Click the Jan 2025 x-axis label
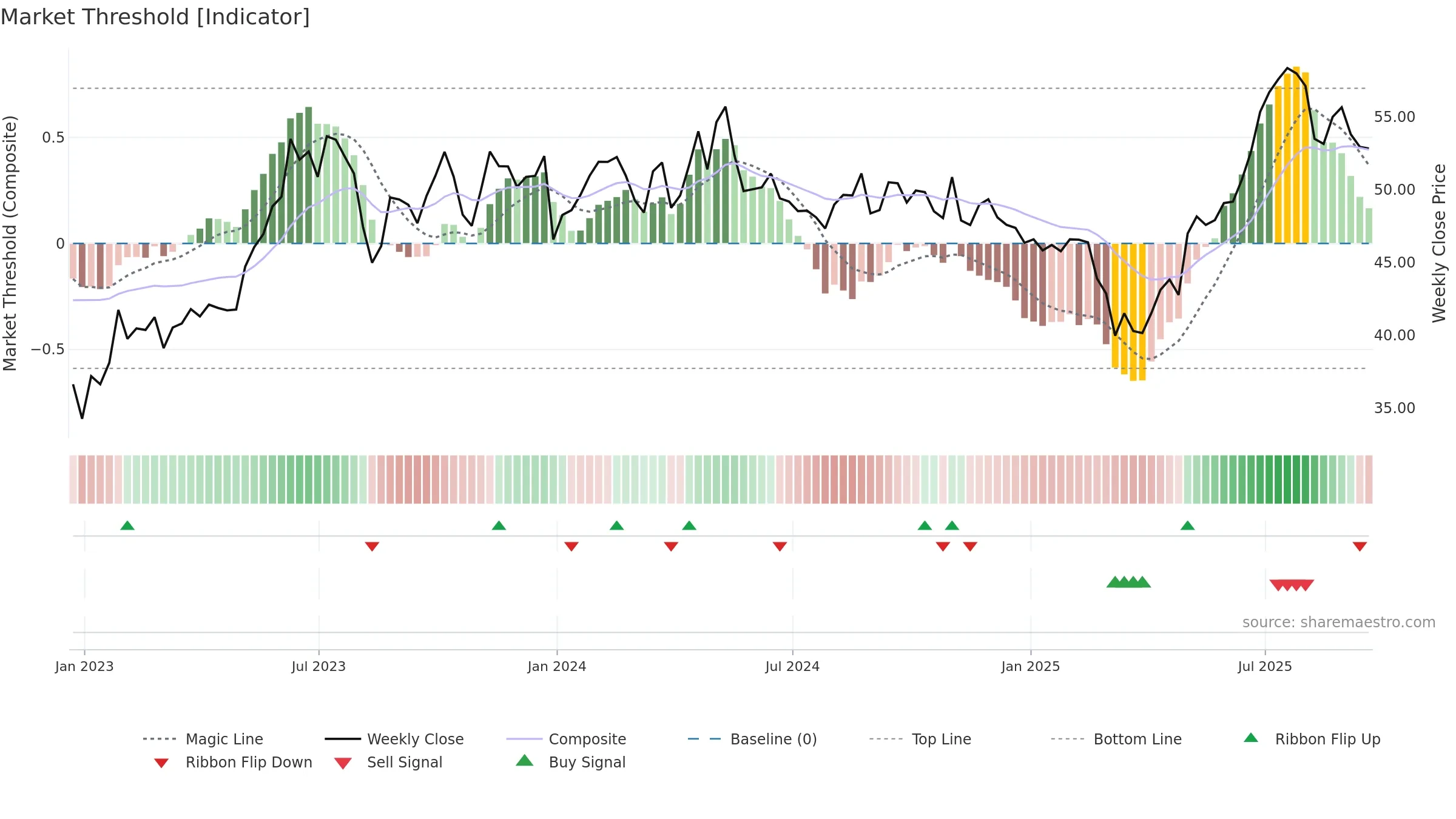 coord(1031,667)
